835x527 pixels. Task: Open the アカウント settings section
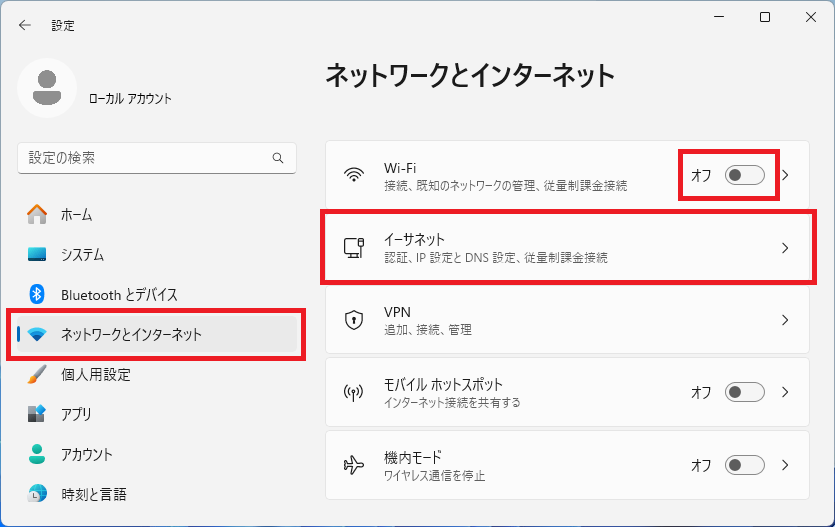click(x=87, y=454)
